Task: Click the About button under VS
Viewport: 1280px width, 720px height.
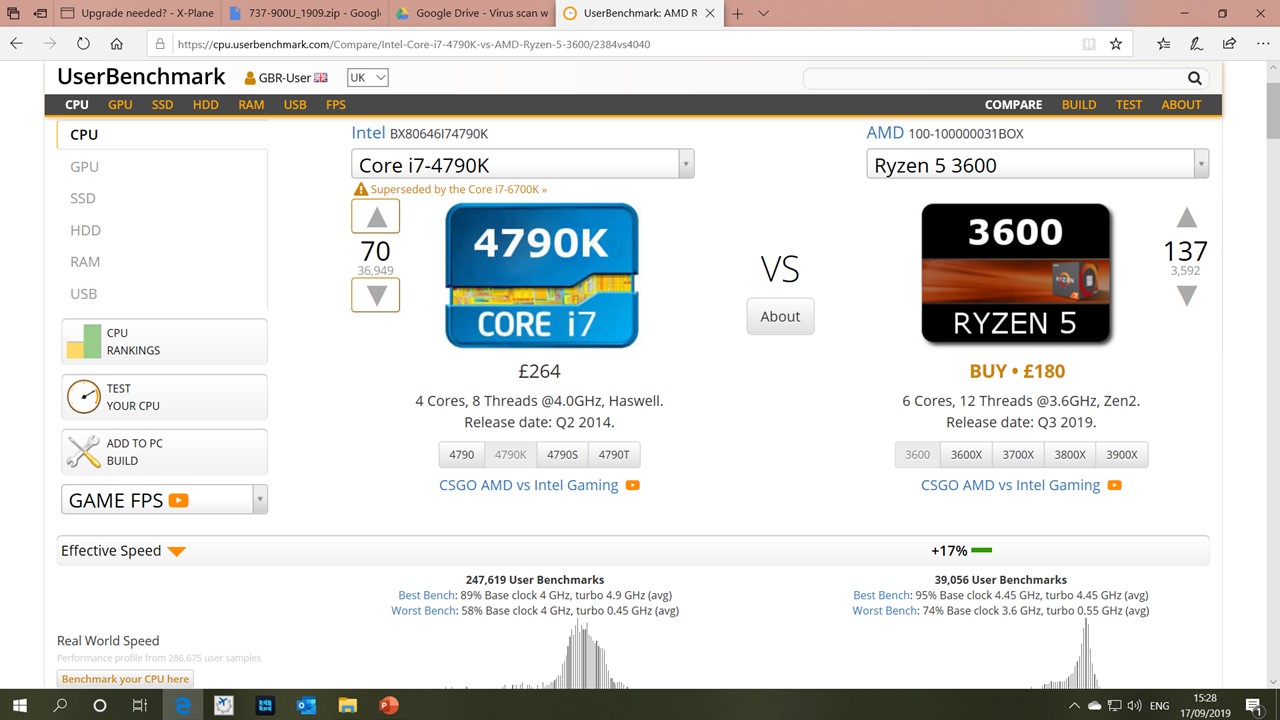Action: [780, 316]
